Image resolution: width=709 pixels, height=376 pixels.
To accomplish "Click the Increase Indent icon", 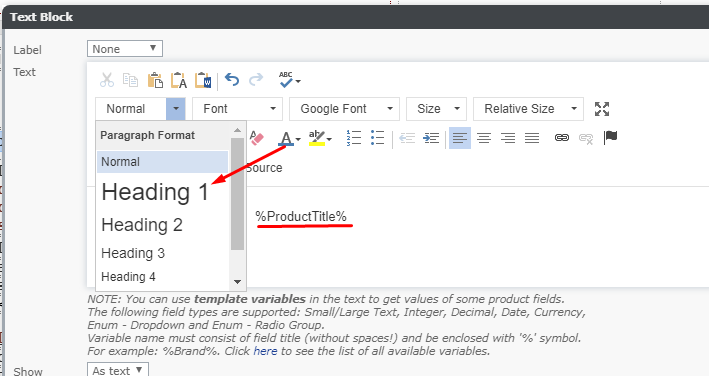I will 431,138.
